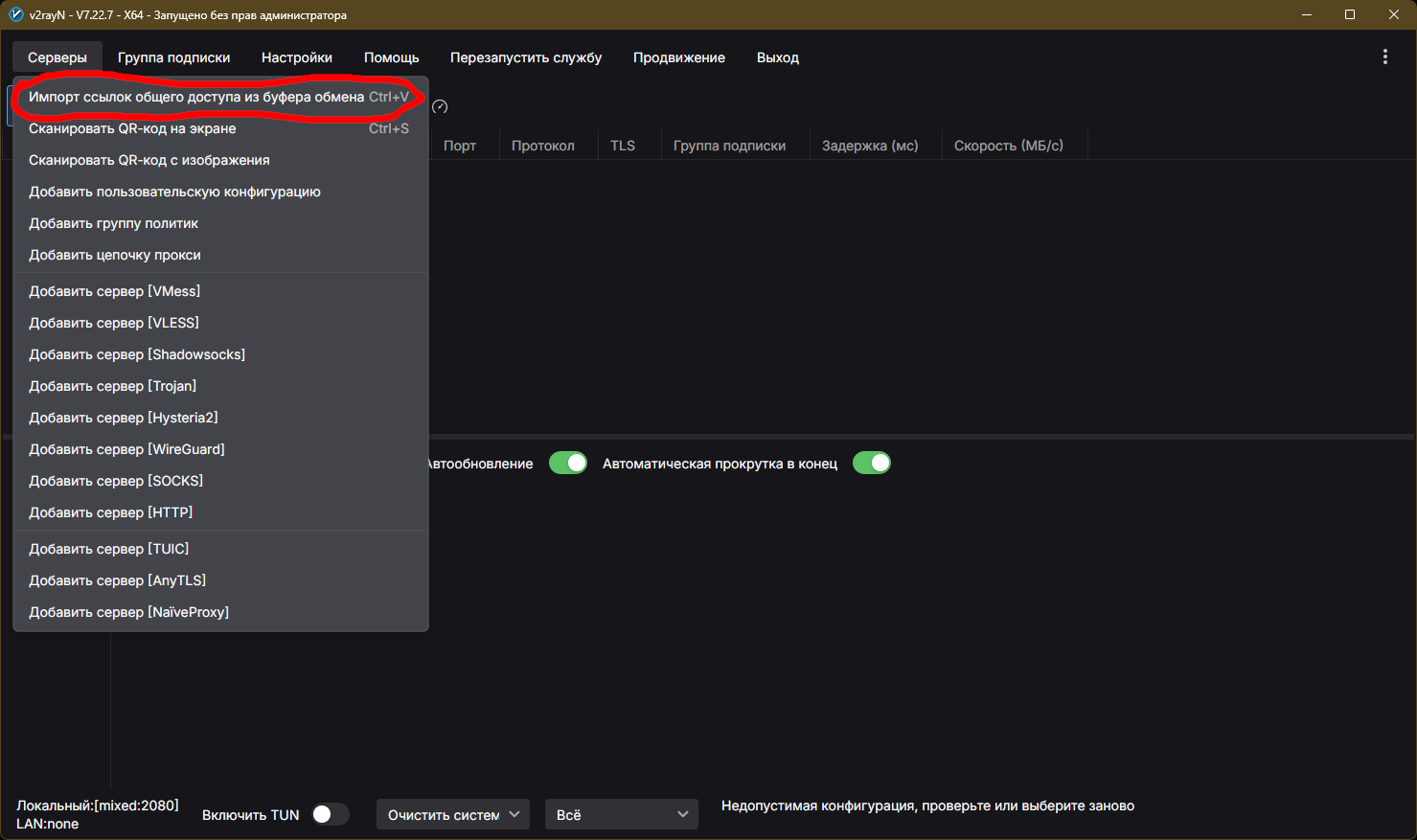
Task: Turn off Автоматическая прокрутка в конец switch
Action: (872, 464)
